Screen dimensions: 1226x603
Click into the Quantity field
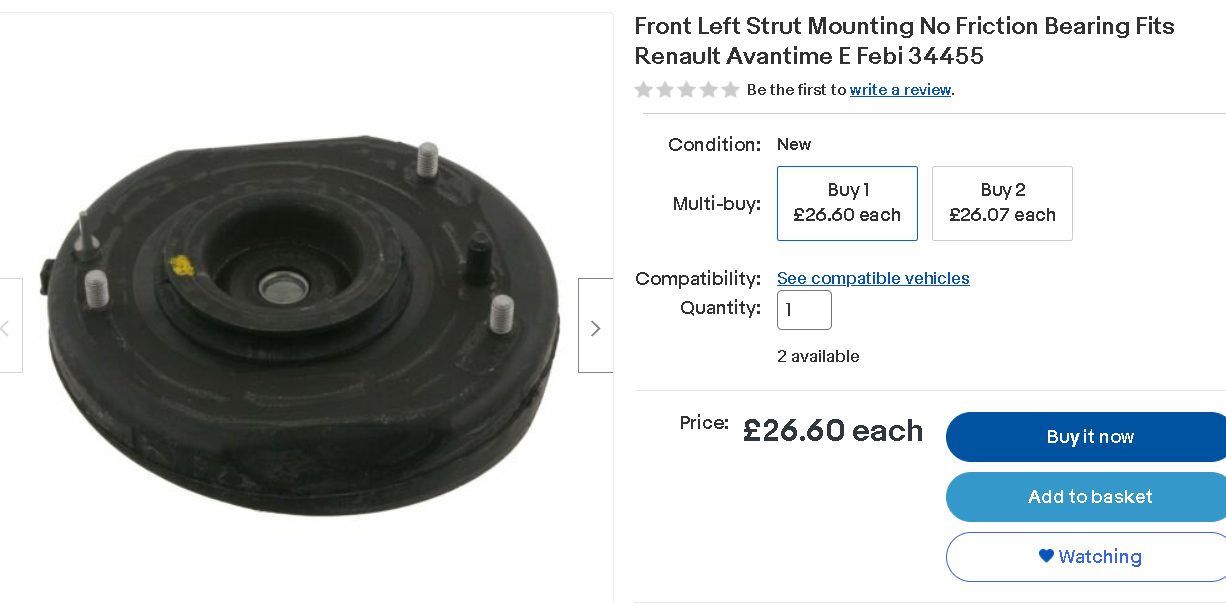804,310
